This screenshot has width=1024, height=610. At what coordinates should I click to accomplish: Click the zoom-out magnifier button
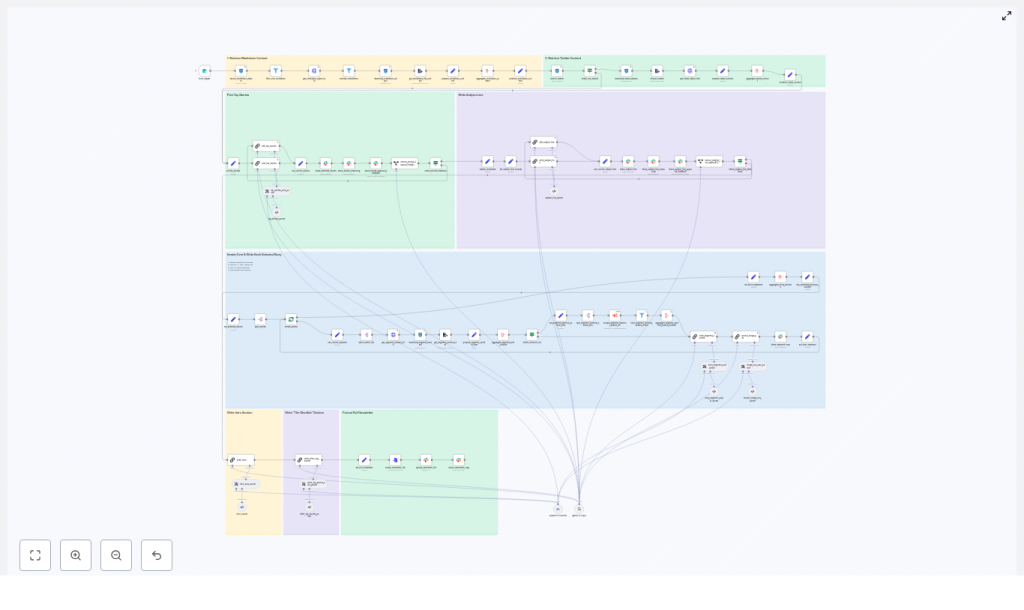click(x=116, y=555)
